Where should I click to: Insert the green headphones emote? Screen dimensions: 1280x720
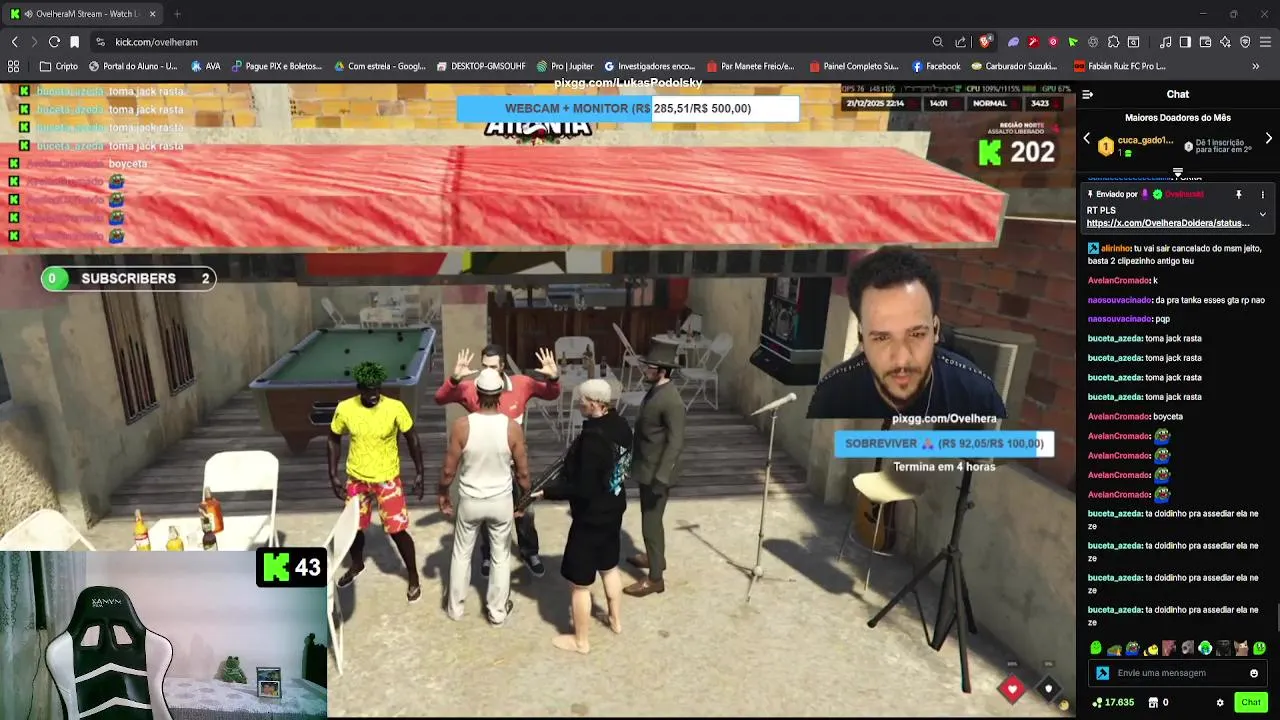click(x=1204, y=648)
